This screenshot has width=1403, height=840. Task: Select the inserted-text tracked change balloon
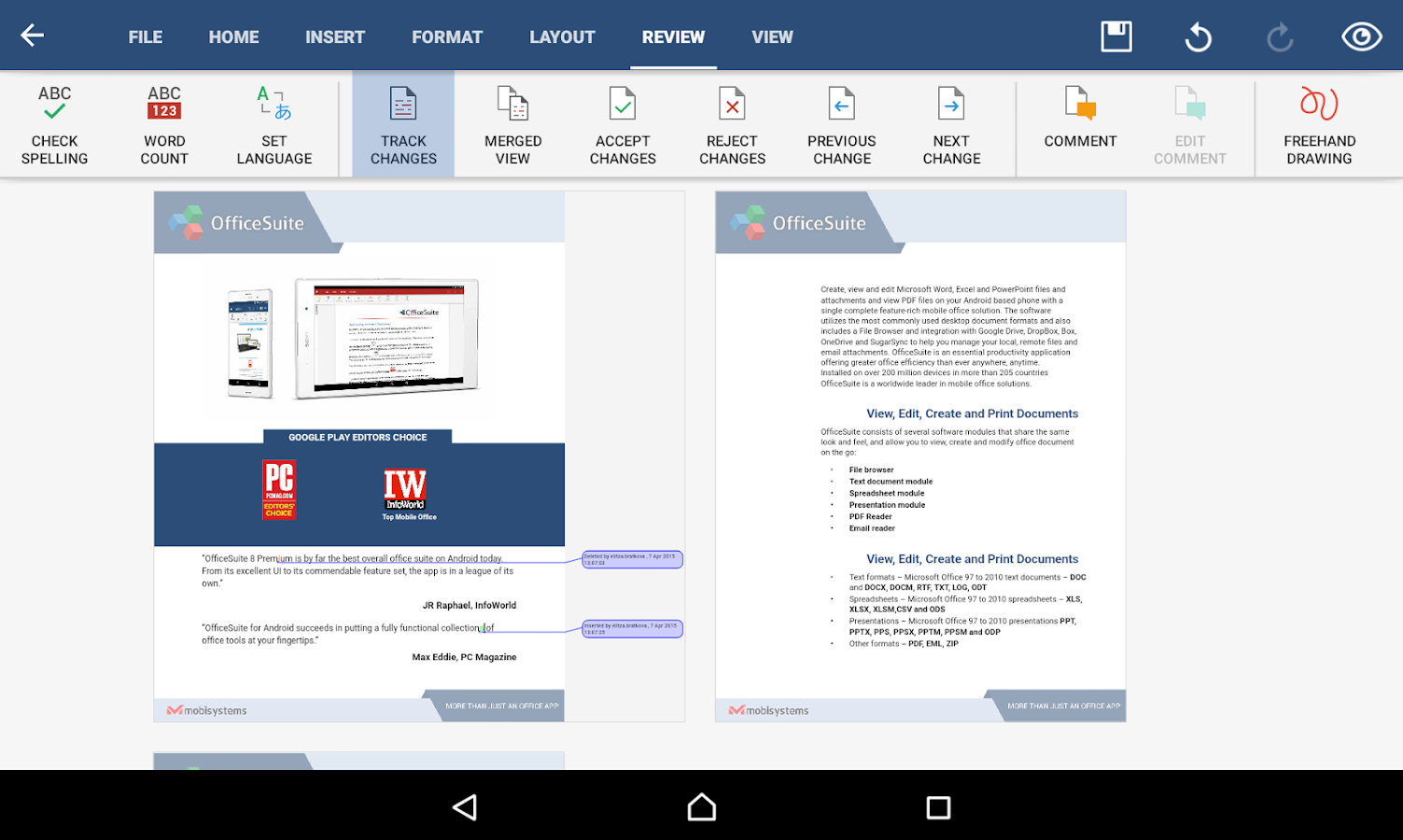click(x=632, y=628)
